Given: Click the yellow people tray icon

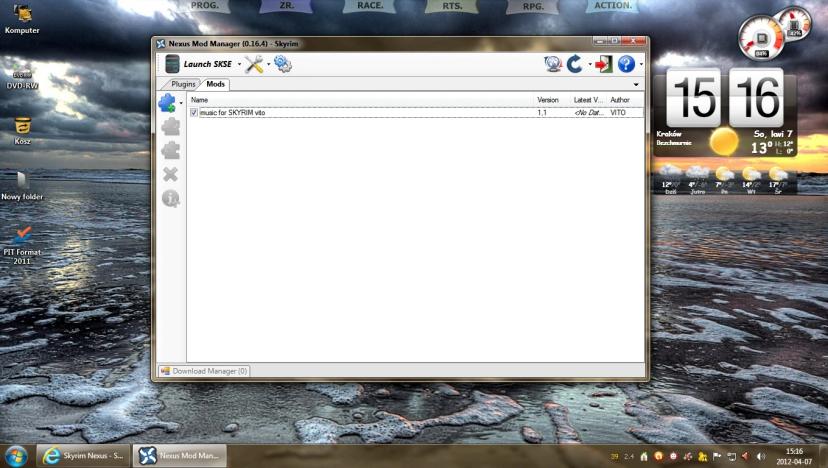Looking at the screenshot, I should pyautogui.click(x=702, y=456).
